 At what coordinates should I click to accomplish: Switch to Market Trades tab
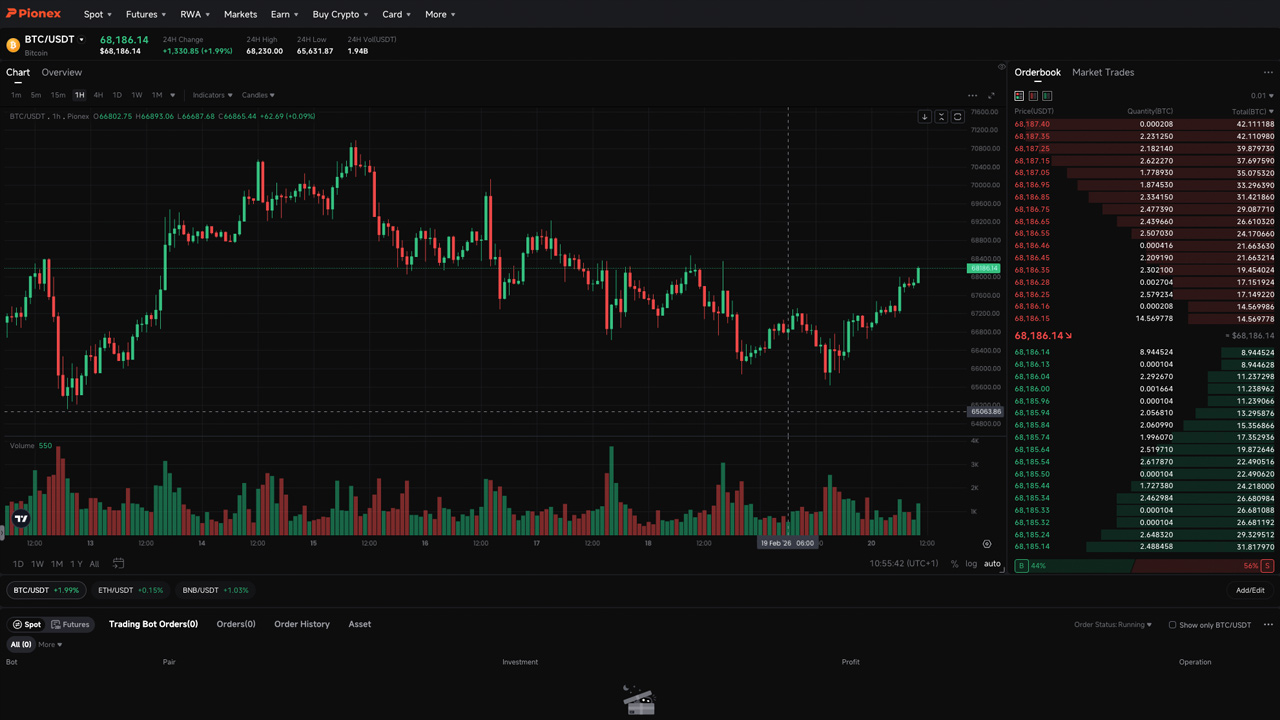[1103, 72]
